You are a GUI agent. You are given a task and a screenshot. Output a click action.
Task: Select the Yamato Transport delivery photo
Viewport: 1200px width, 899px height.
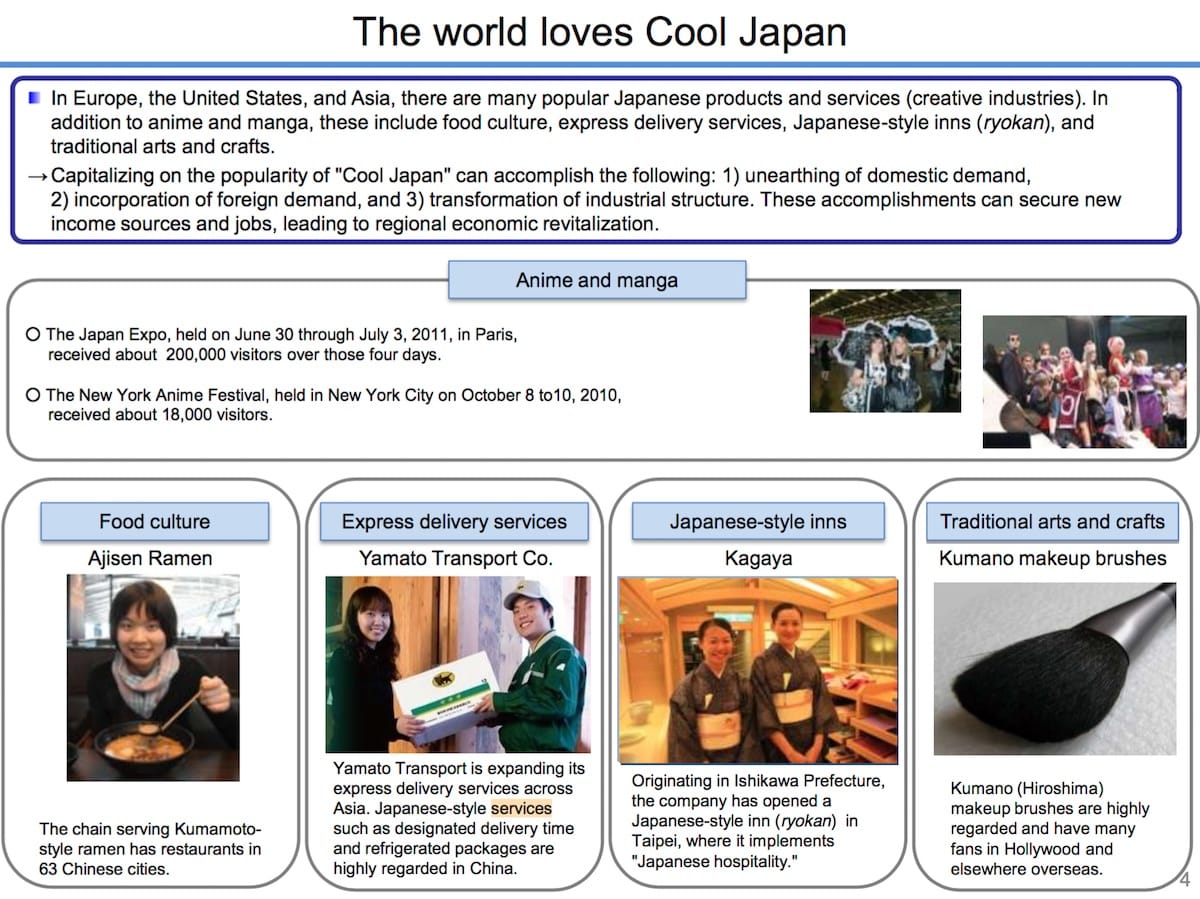(x=456, y=664)
